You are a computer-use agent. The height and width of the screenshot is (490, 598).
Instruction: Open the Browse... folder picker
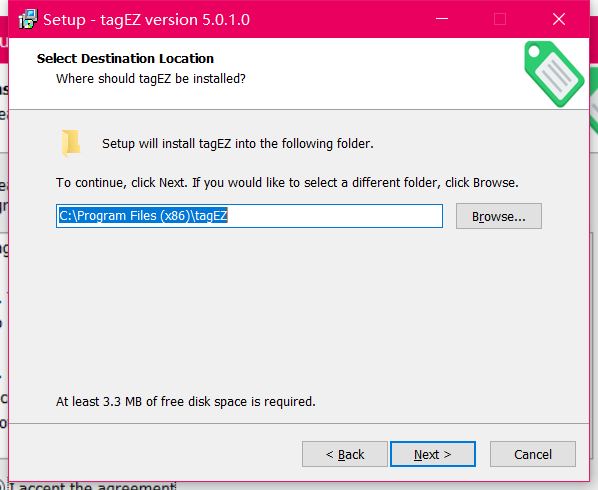tap(498, 216)
